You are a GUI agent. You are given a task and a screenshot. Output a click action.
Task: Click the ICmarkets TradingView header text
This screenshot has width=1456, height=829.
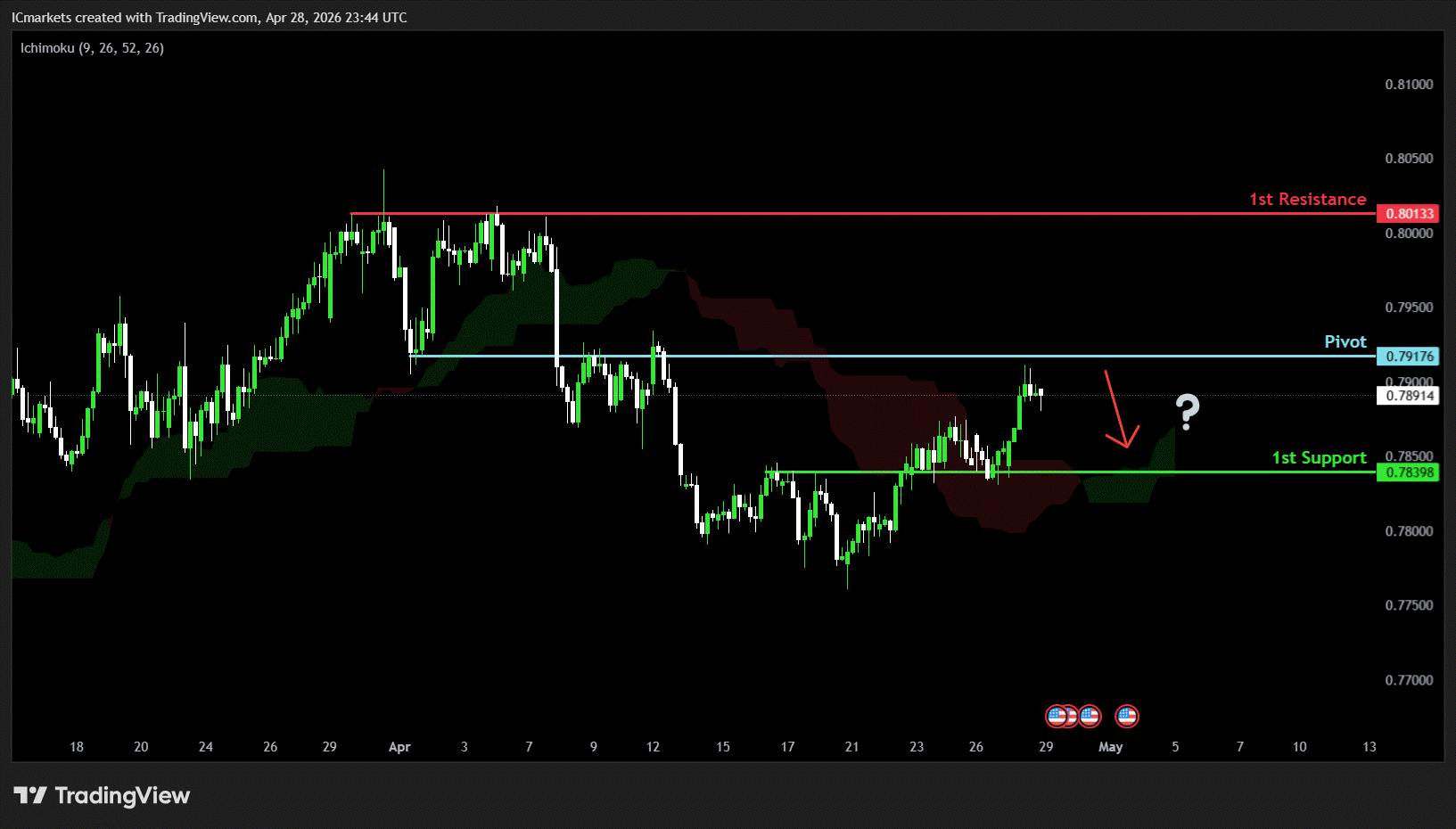(210, 18)
